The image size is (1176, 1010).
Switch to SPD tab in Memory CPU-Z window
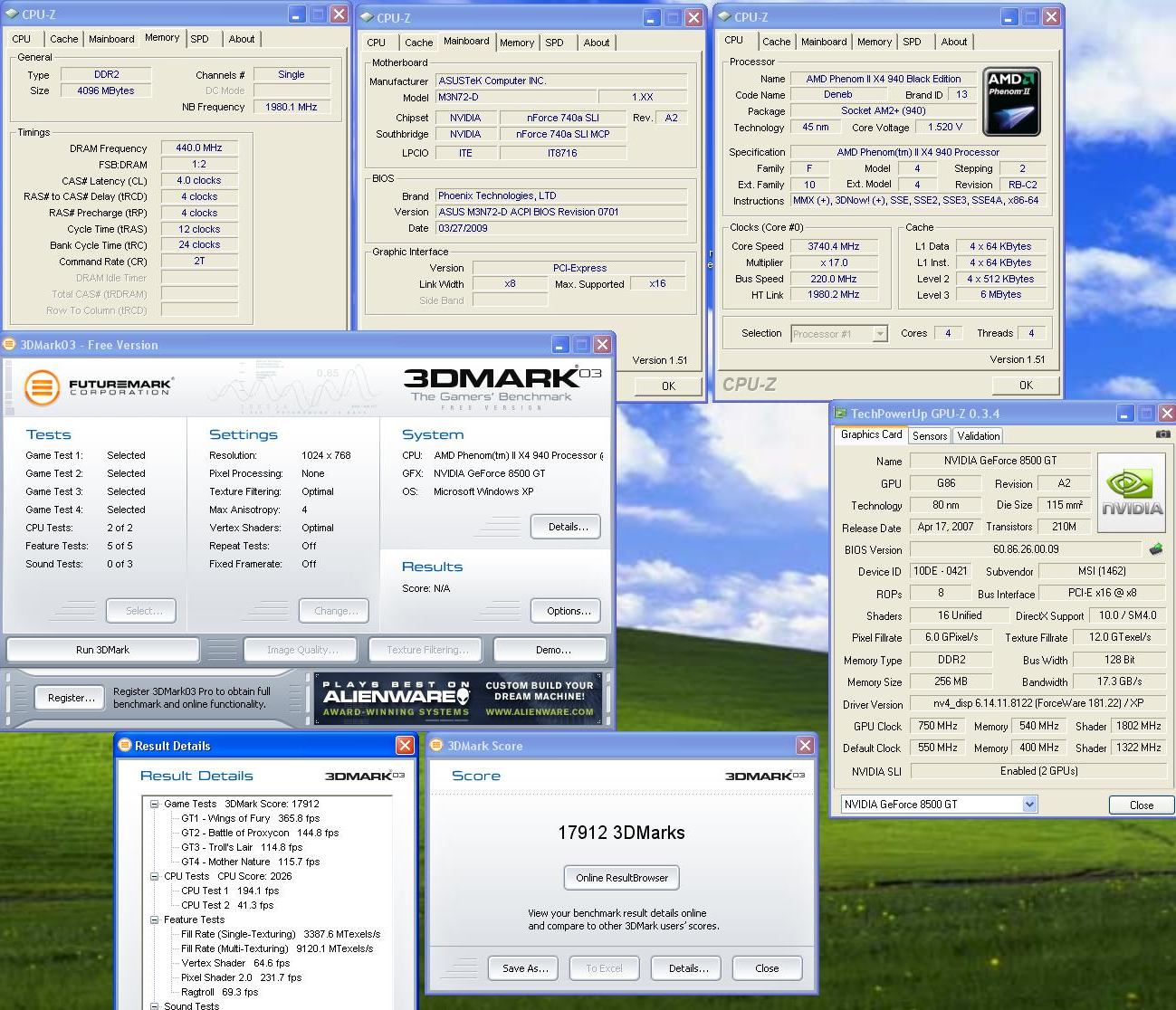(x=199, y=39)
